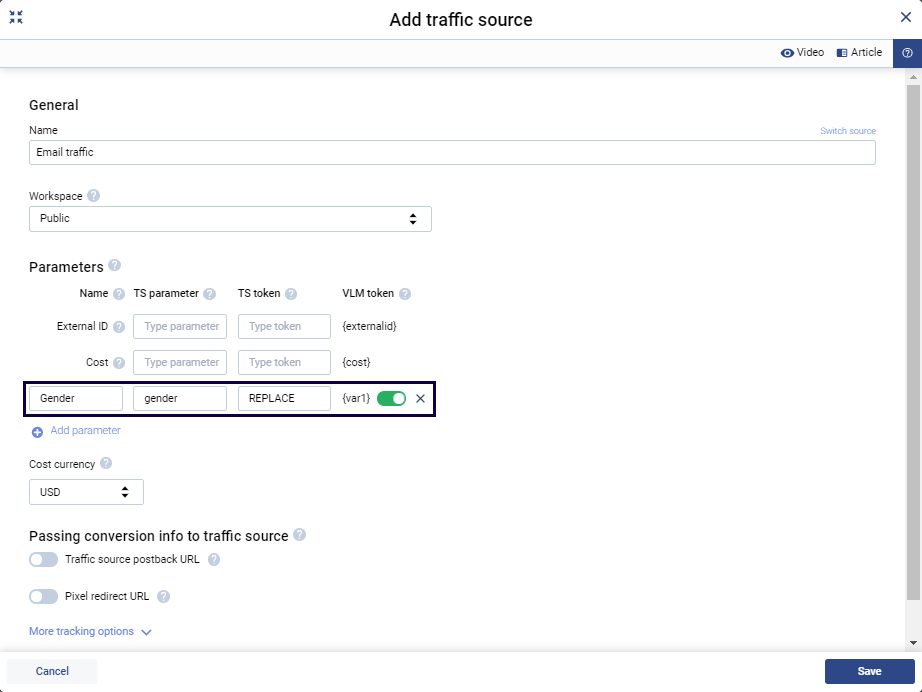The height and width of the screenshot is (692, 922).
Task: Click the External ID help tooltip icon
Action: point(120,326)
